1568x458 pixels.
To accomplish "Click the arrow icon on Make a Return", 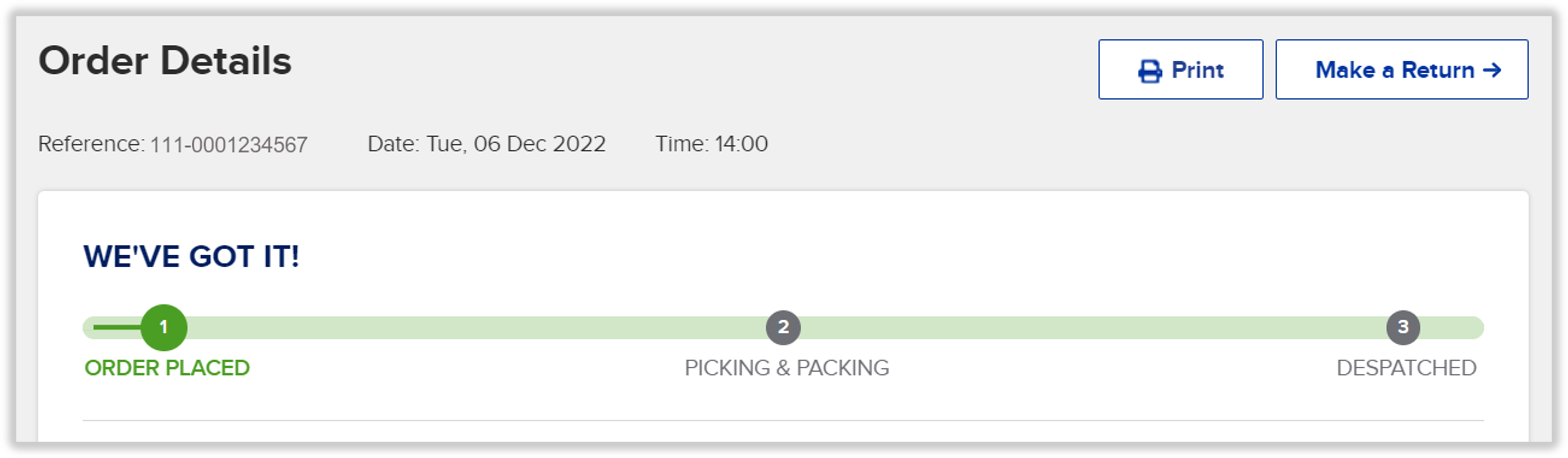I will coord(1491,70).
